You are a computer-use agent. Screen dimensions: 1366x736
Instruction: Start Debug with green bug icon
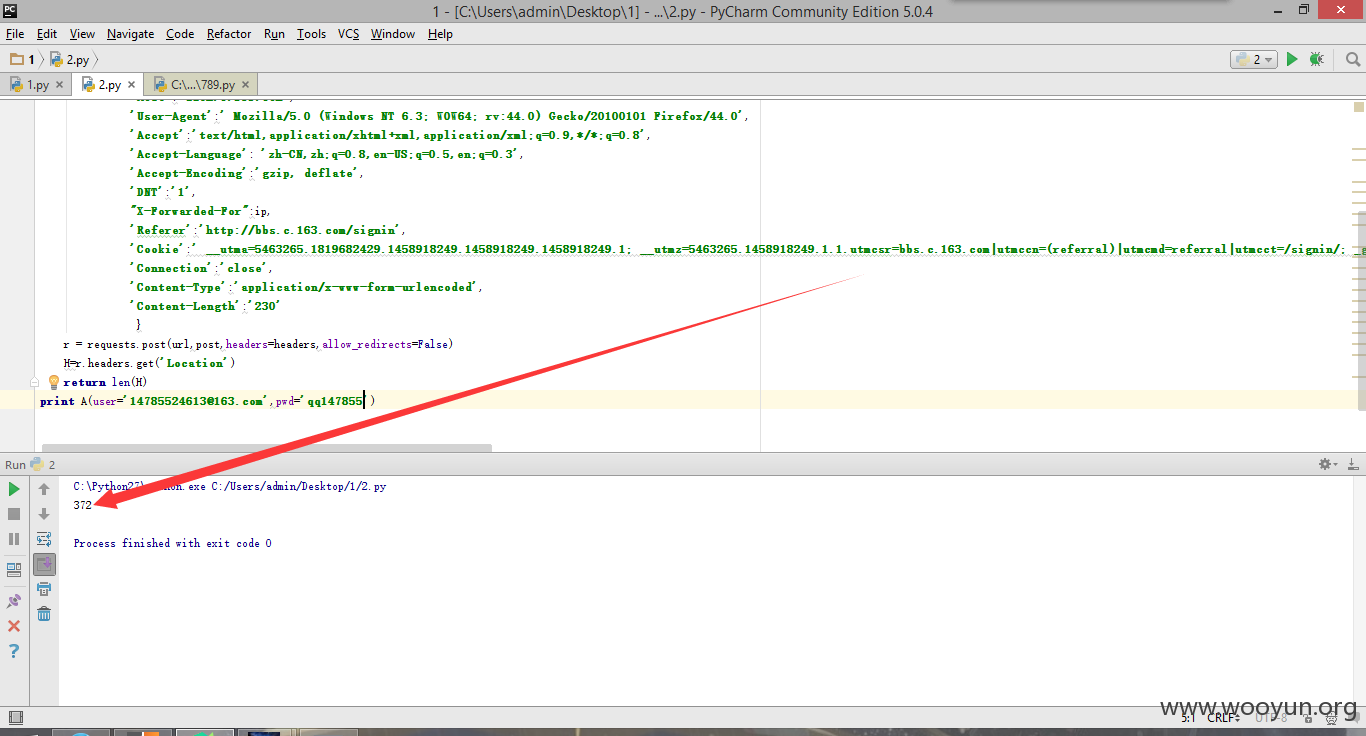[x=1316, y=59]
